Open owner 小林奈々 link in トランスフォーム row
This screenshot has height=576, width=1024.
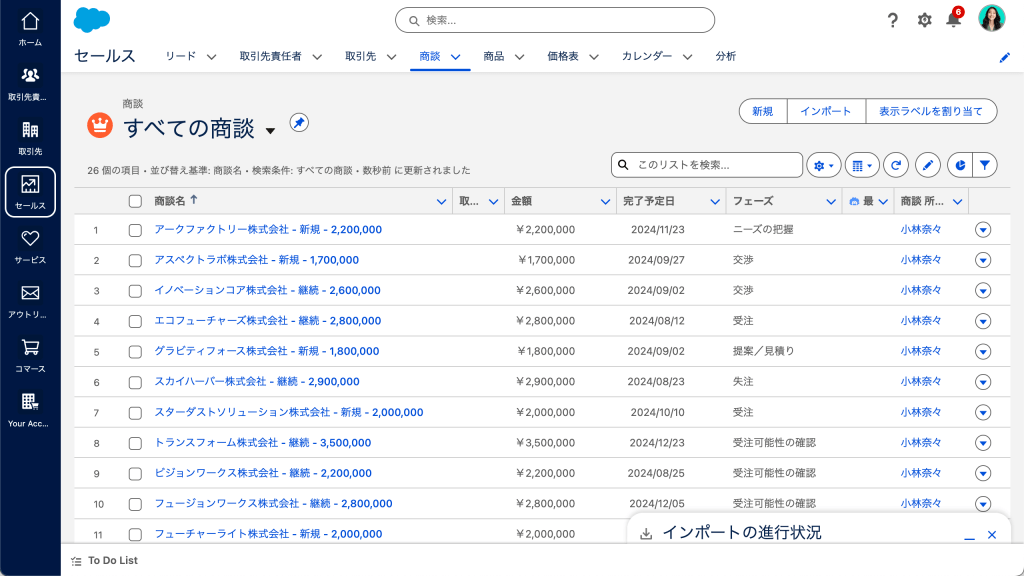click(921, 442)
